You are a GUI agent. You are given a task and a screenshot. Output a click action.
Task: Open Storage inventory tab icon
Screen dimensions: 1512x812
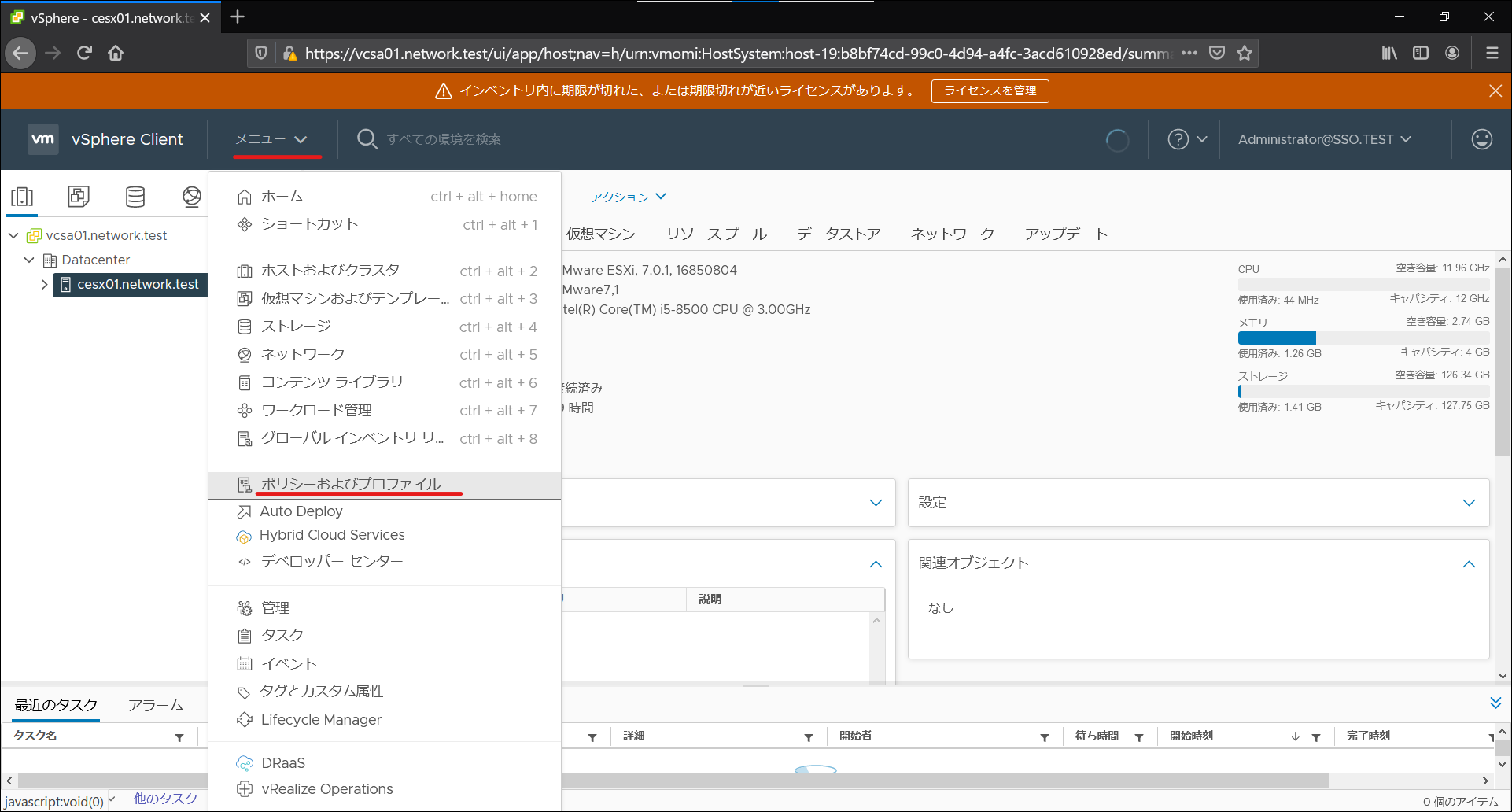click(135, 196)
